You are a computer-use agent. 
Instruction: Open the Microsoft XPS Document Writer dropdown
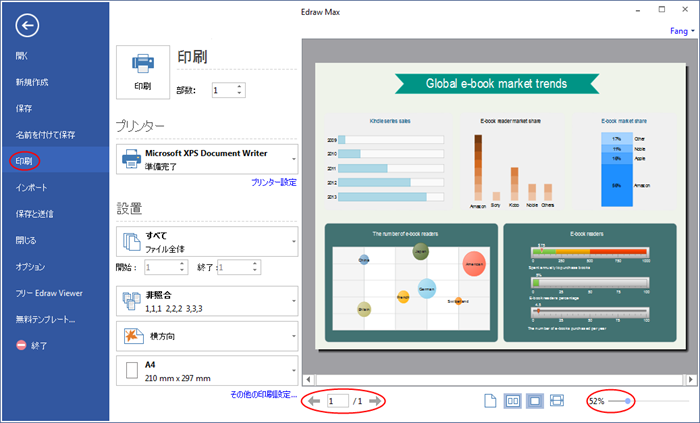click(x=207, y=159)
